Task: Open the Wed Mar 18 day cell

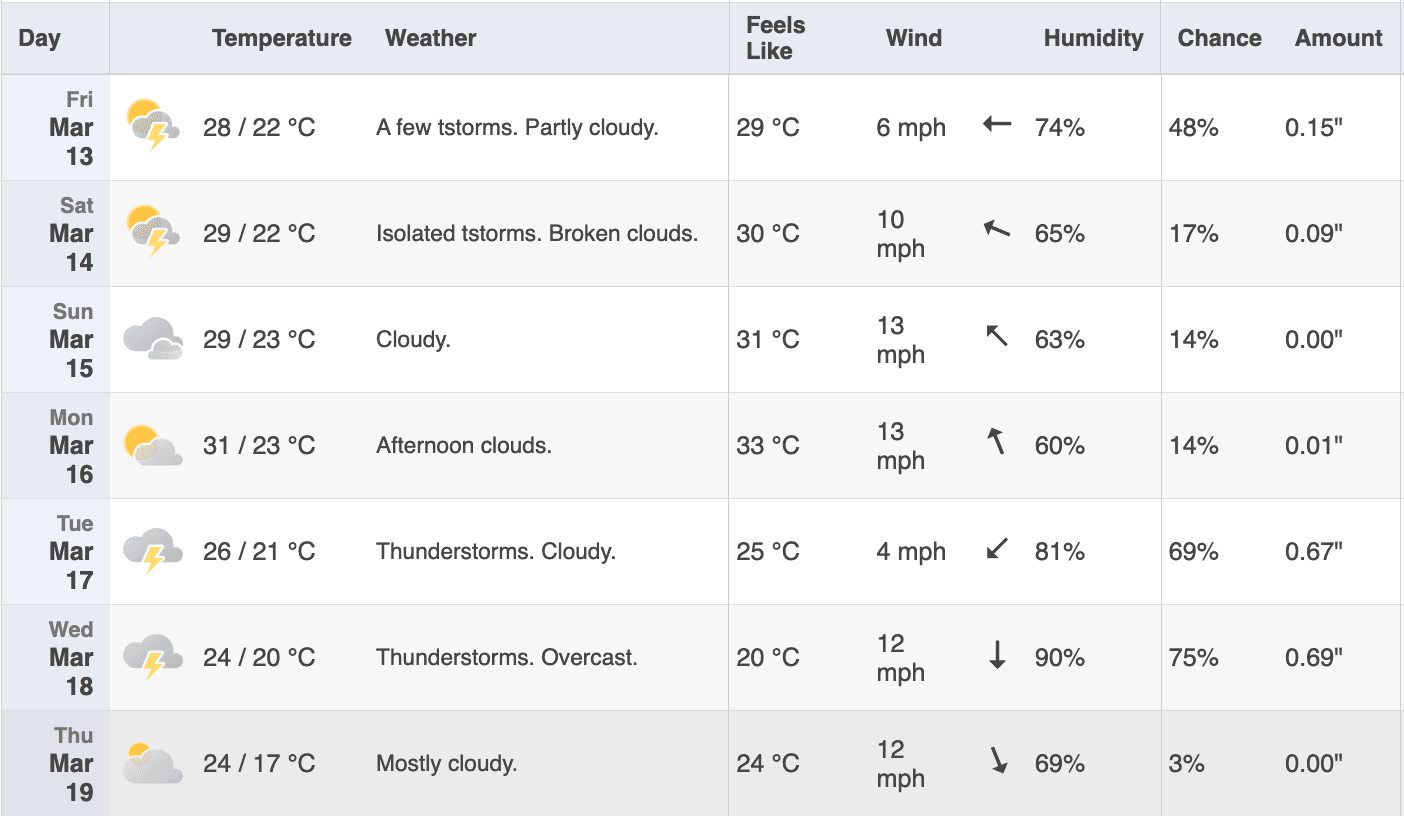Action: coord(55,658)
